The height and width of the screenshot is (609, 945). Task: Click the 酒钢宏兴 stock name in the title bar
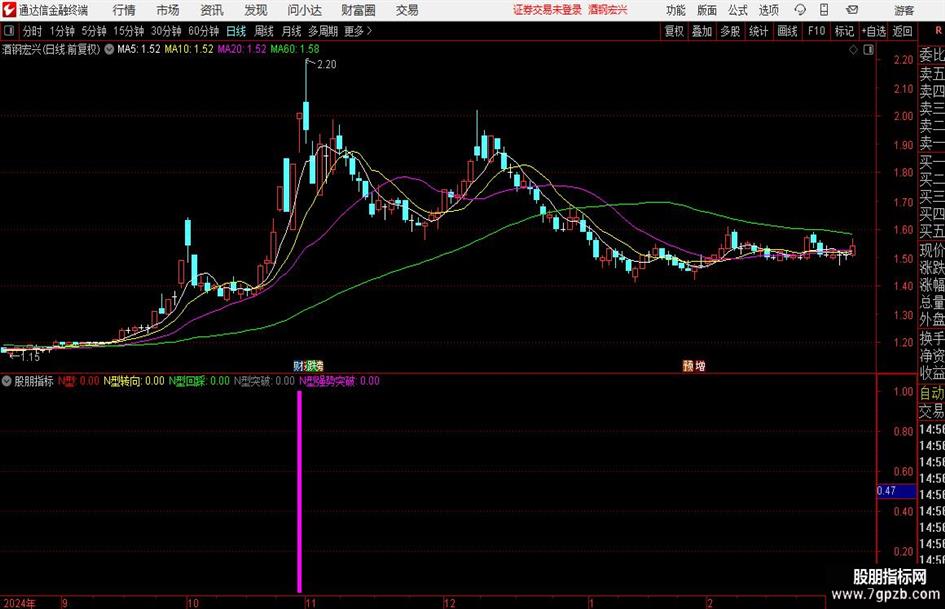coord(608,10)
